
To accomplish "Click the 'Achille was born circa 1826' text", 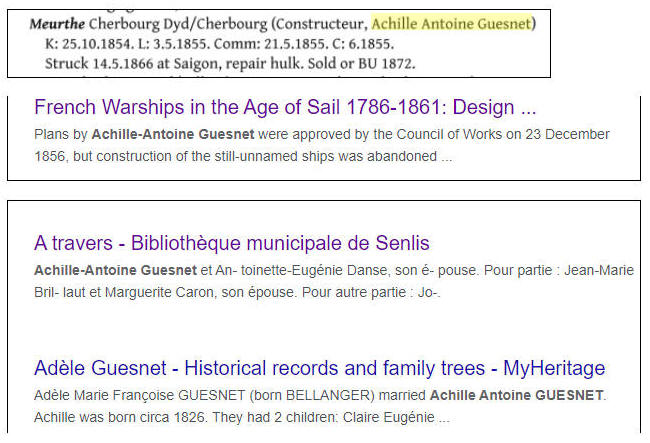I will (x=129, y=418).
